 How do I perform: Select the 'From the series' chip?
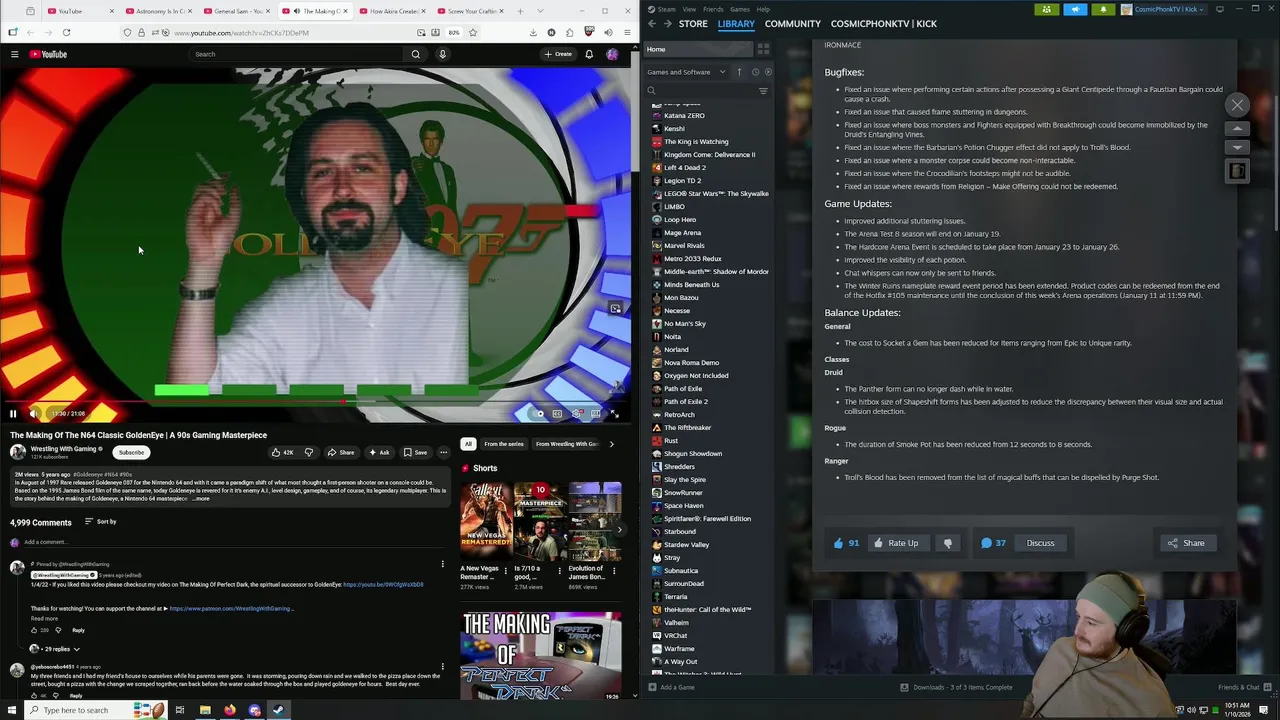(x=504, y=444)
